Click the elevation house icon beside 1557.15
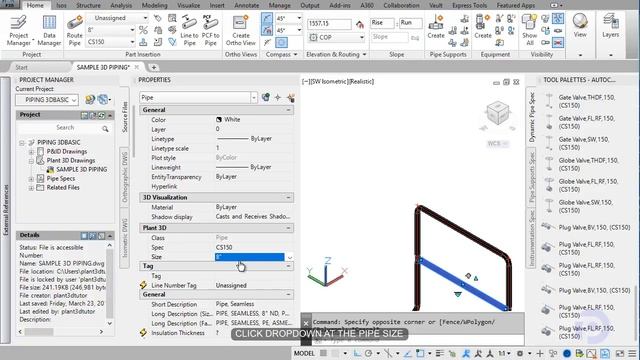640x360 pixels. 360,24
